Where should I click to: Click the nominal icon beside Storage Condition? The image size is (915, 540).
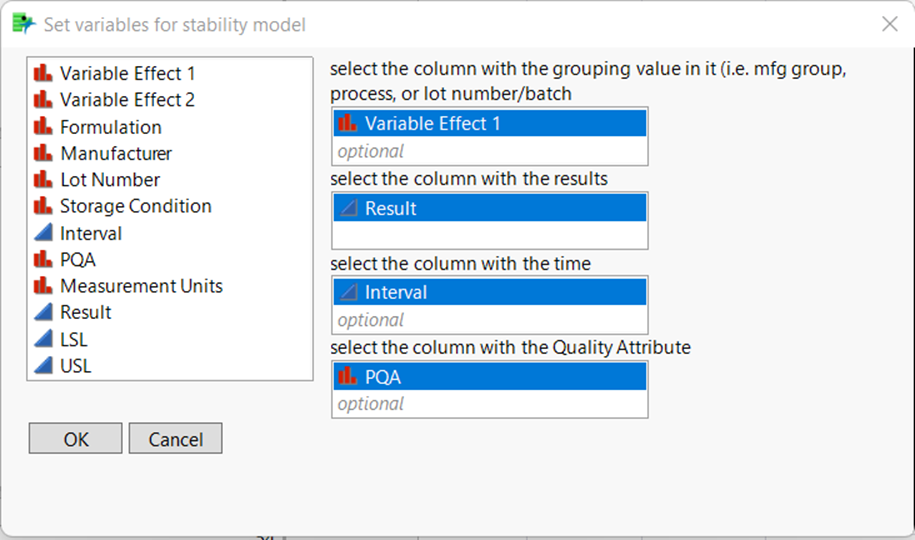point(43,207)
